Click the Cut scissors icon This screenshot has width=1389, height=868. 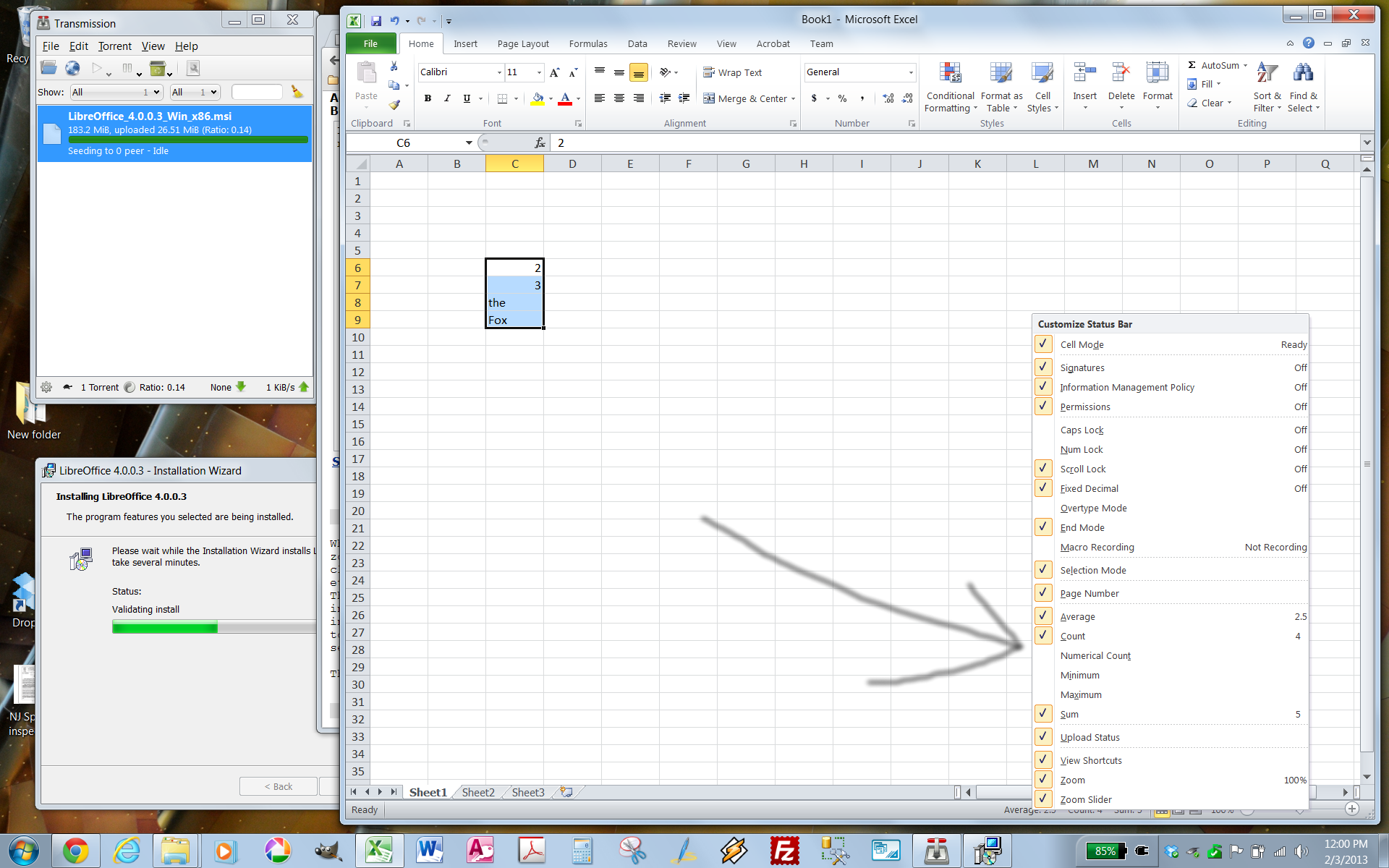click(x=394, y=66)
